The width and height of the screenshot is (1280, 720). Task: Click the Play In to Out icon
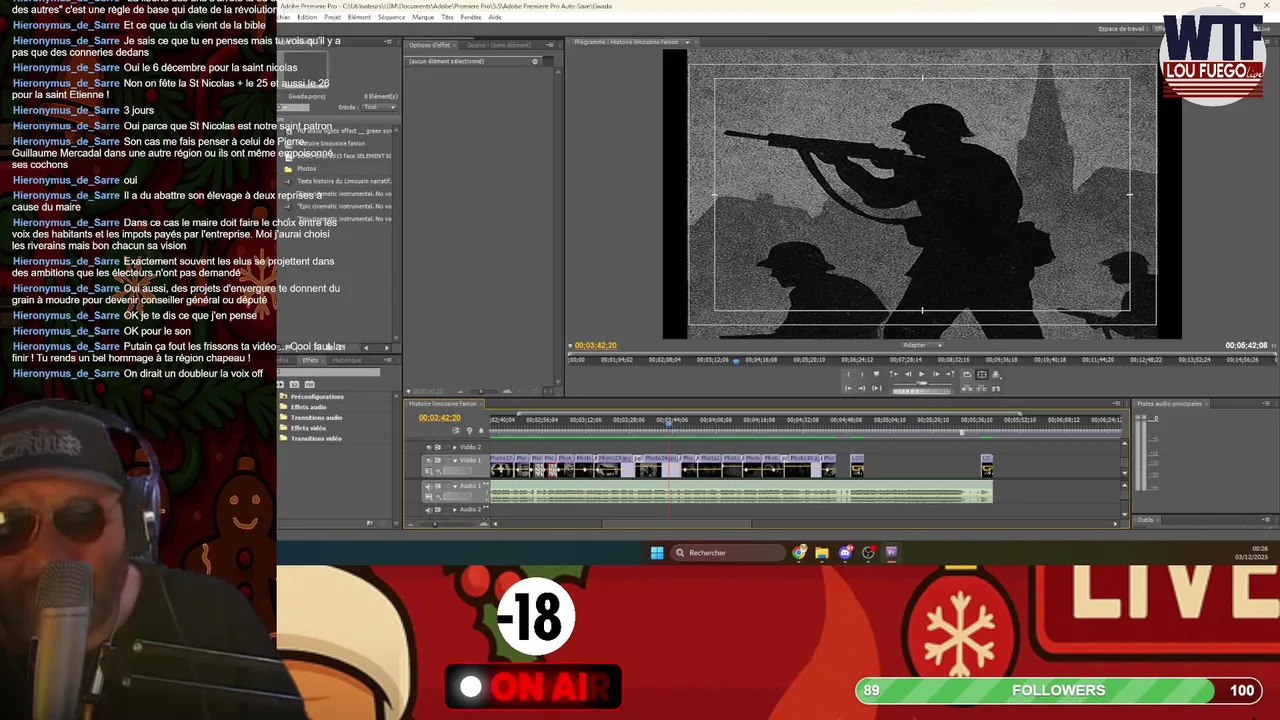pyautogui.click(x=877, y=388)
